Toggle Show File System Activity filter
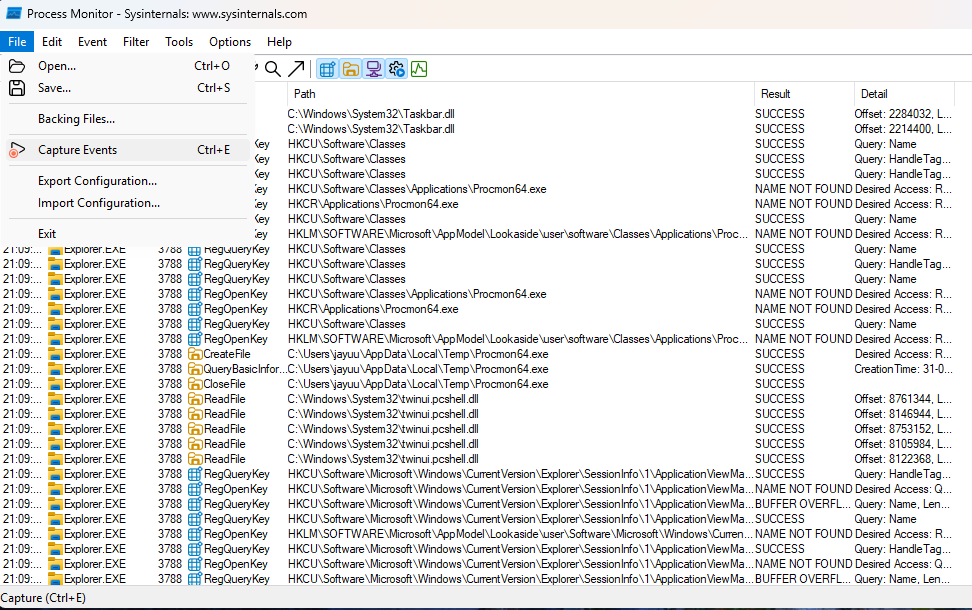This screenshot has width=972, height=610. tap(351, 69)
